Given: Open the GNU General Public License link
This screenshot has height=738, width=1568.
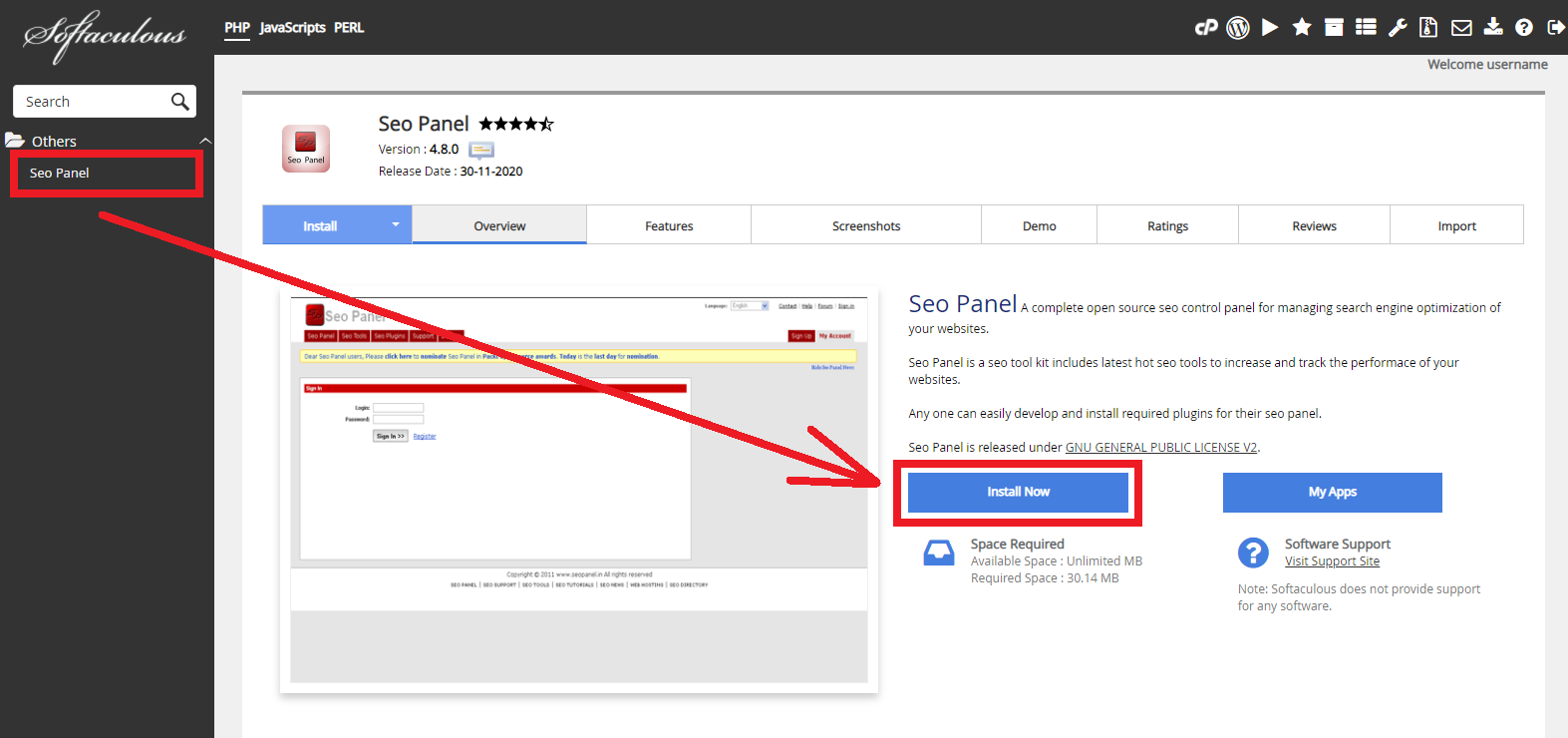Looking at the screenshot, I should (1161, 447).
